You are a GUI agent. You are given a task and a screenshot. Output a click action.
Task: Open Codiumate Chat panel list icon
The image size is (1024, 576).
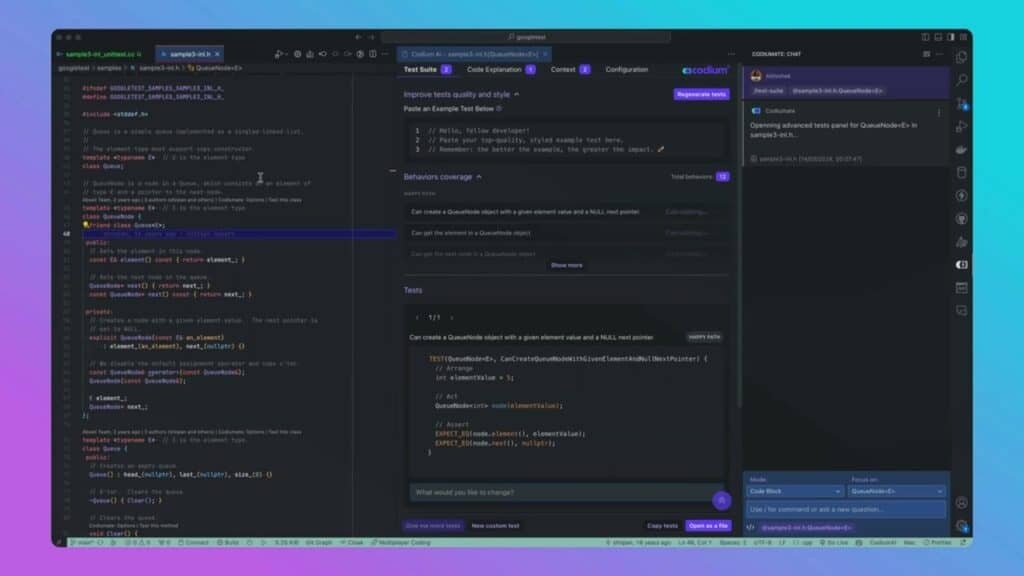[x=926, y=54]
